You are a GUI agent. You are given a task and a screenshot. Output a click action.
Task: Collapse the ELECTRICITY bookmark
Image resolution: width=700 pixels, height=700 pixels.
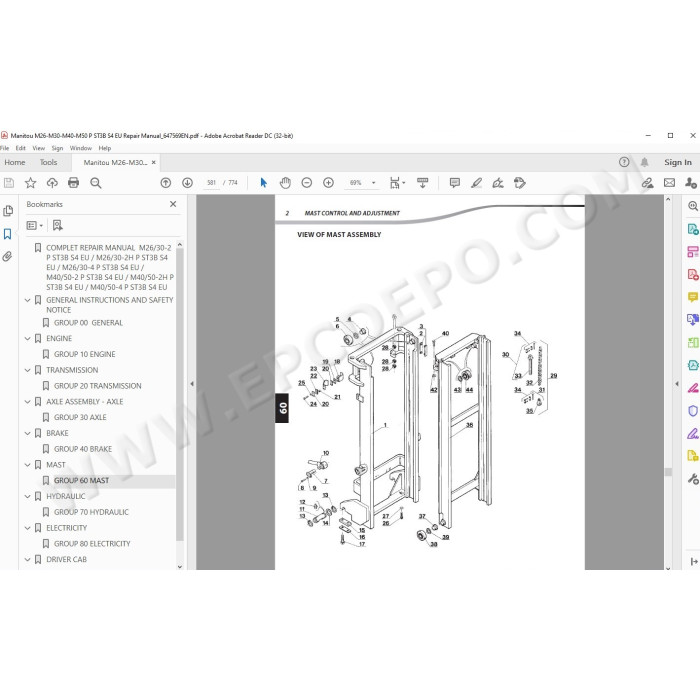[28, 528]
